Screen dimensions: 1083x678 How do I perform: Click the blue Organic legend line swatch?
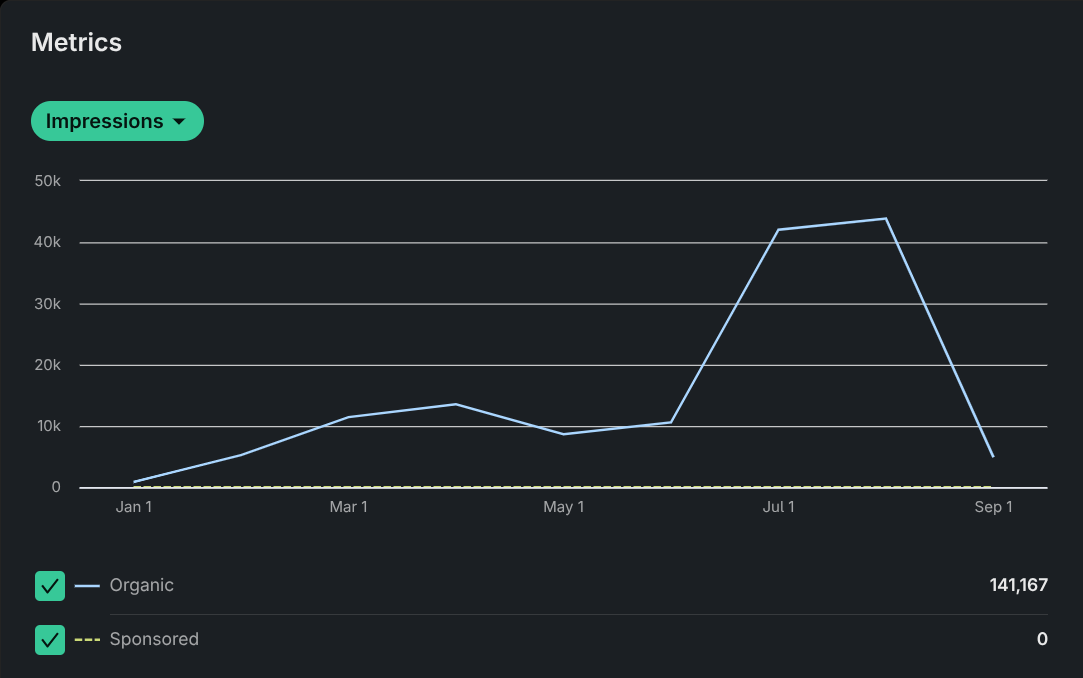coord(87,586)
